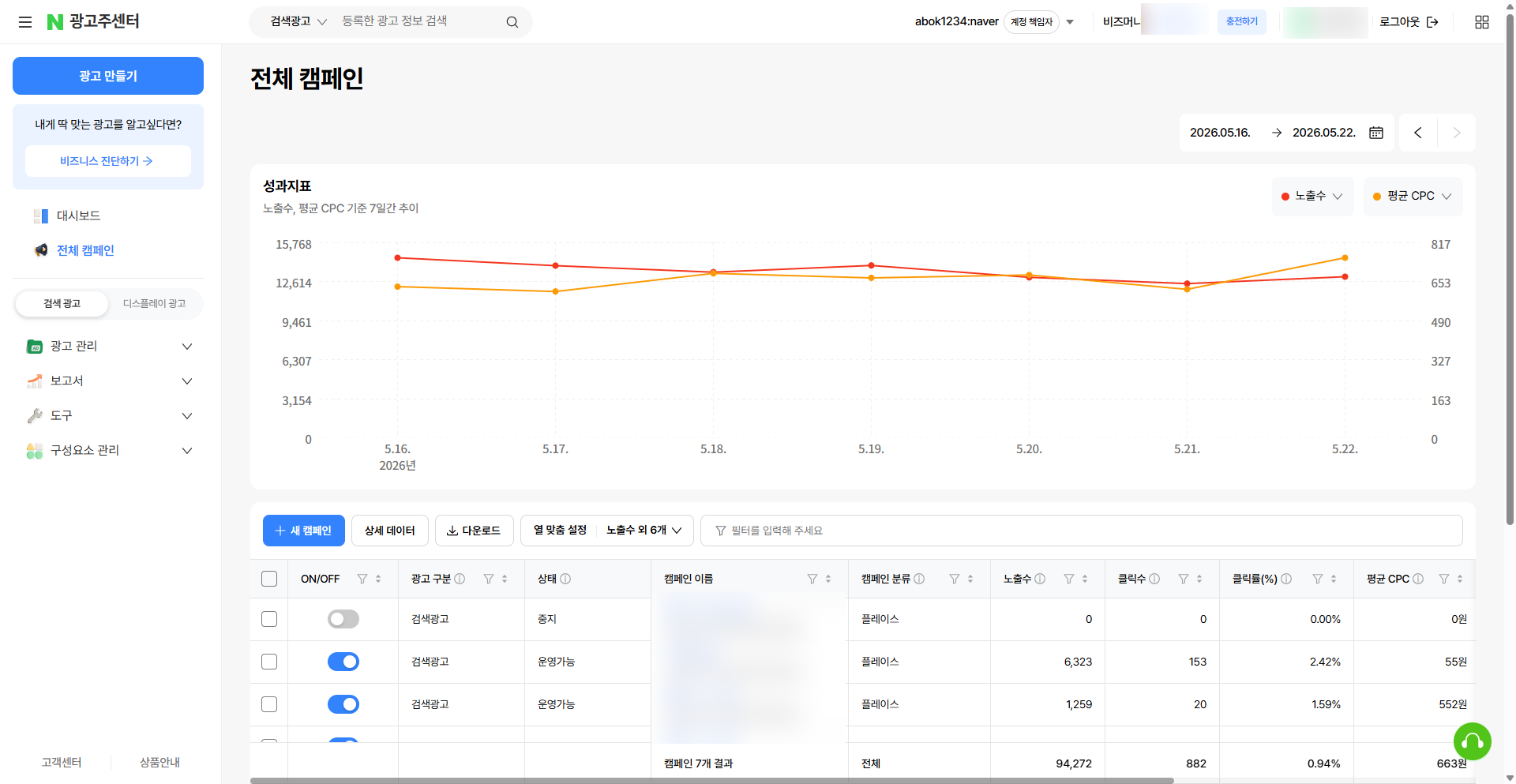This screenshot has width=1516, height=784.
Task: Click the 노출수 column filter icon
Action: 1069,579
